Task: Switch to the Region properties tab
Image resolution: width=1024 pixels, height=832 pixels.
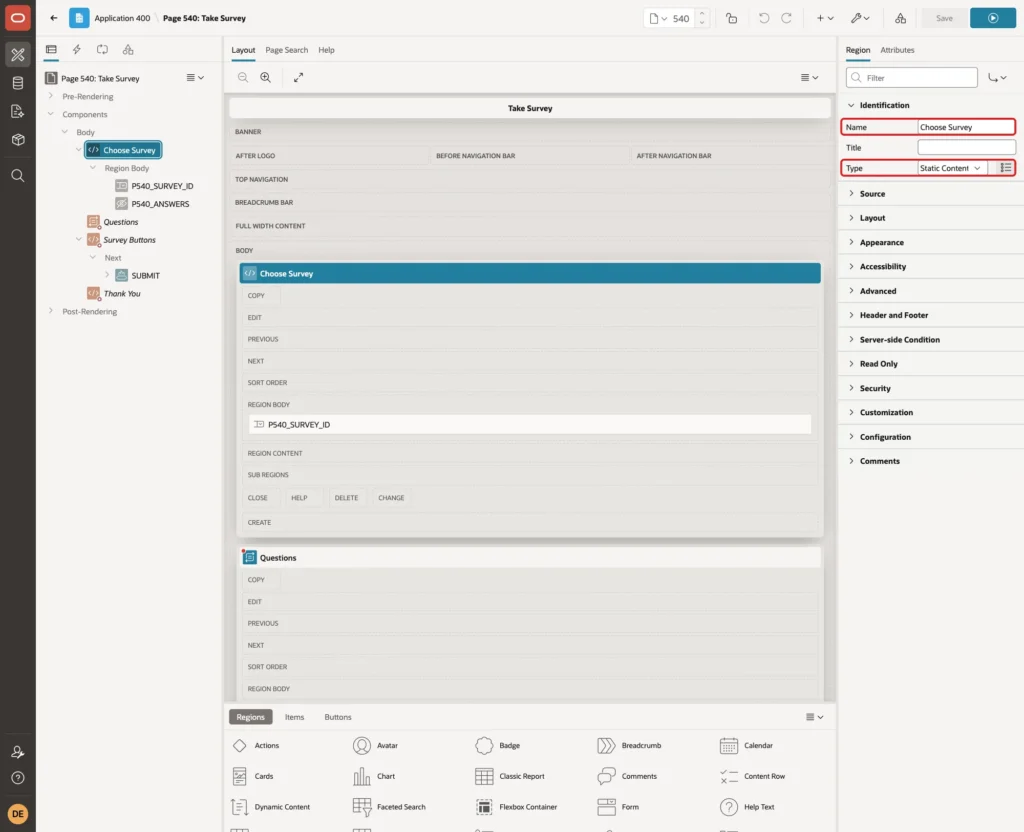Action: point(857,50)
